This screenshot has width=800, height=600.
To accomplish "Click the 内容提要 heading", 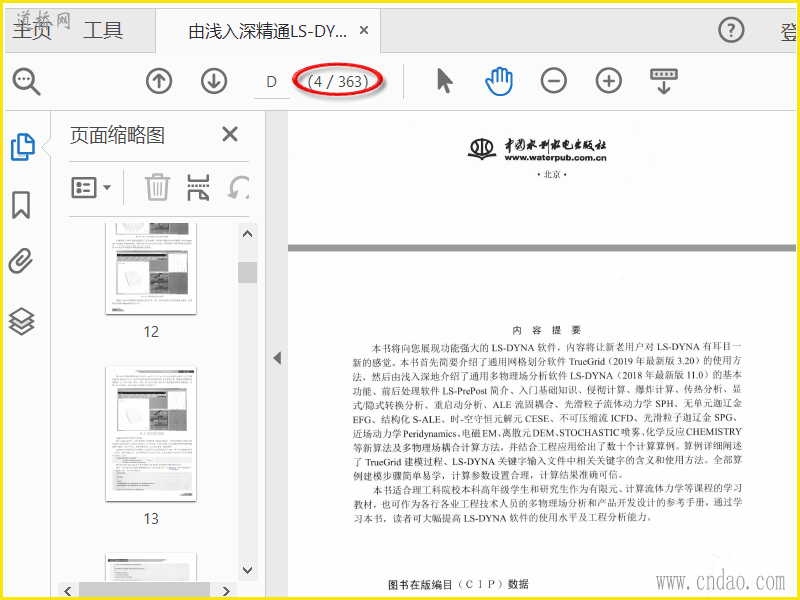I will coord(547,330).
